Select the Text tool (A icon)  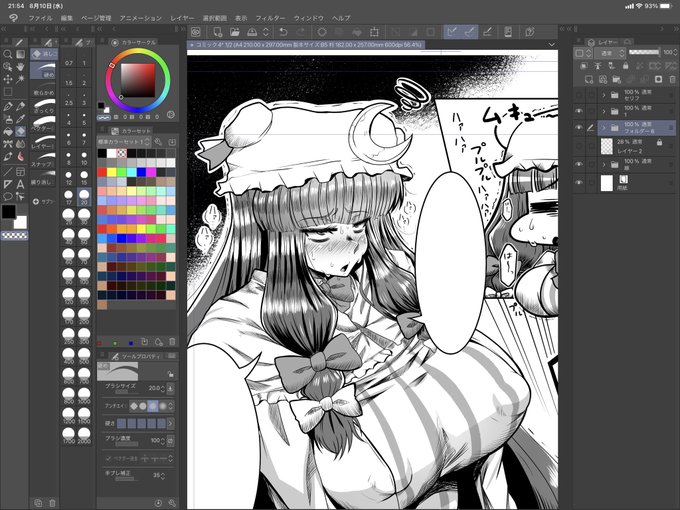pyautogui.click(x=20, y=184)
